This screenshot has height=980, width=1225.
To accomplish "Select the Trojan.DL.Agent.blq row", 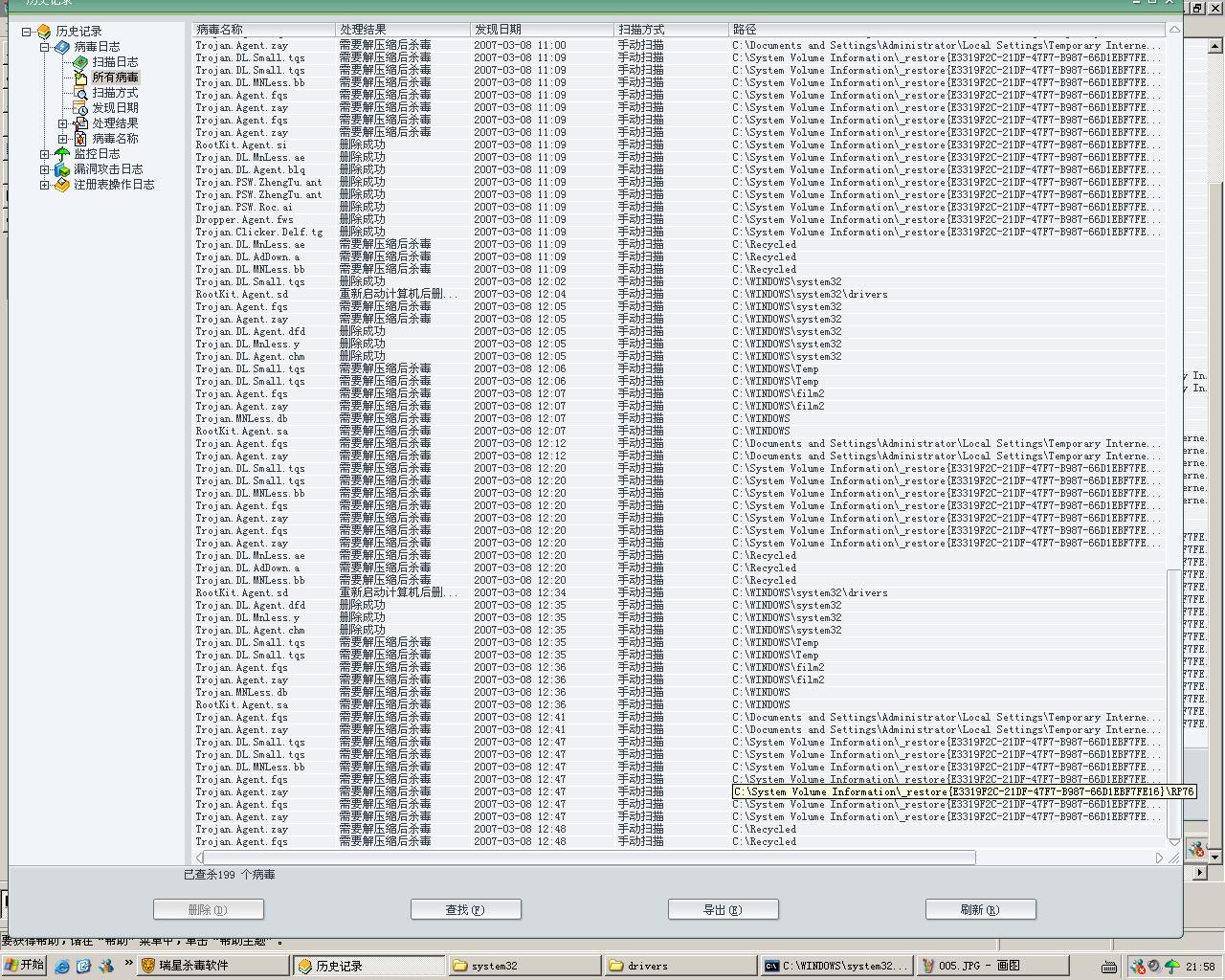I will click(x=679, y=170).
